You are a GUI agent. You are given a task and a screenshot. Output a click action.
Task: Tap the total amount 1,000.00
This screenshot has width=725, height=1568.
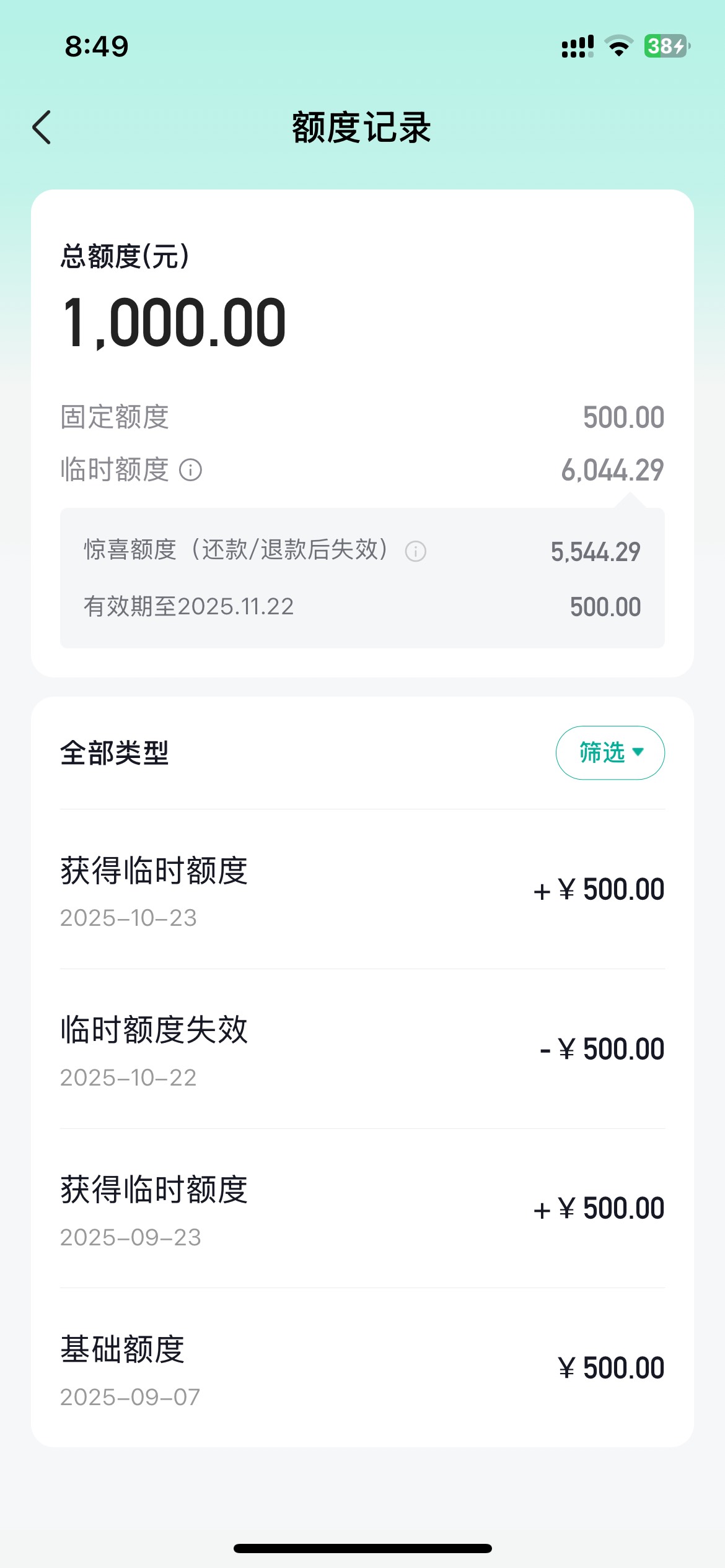(174, 323)
